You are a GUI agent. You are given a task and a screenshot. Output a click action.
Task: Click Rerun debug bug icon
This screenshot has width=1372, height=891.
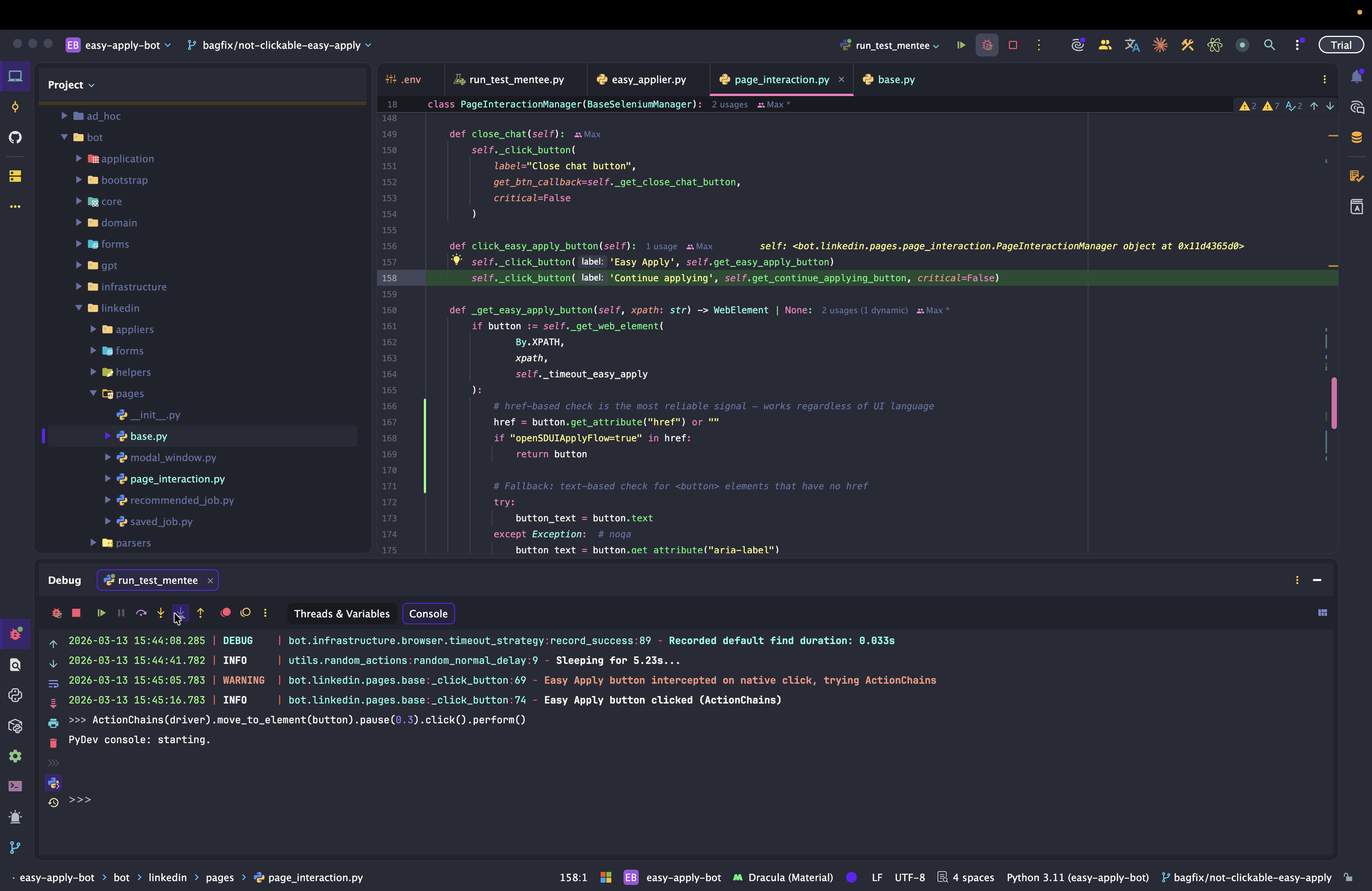56,613
